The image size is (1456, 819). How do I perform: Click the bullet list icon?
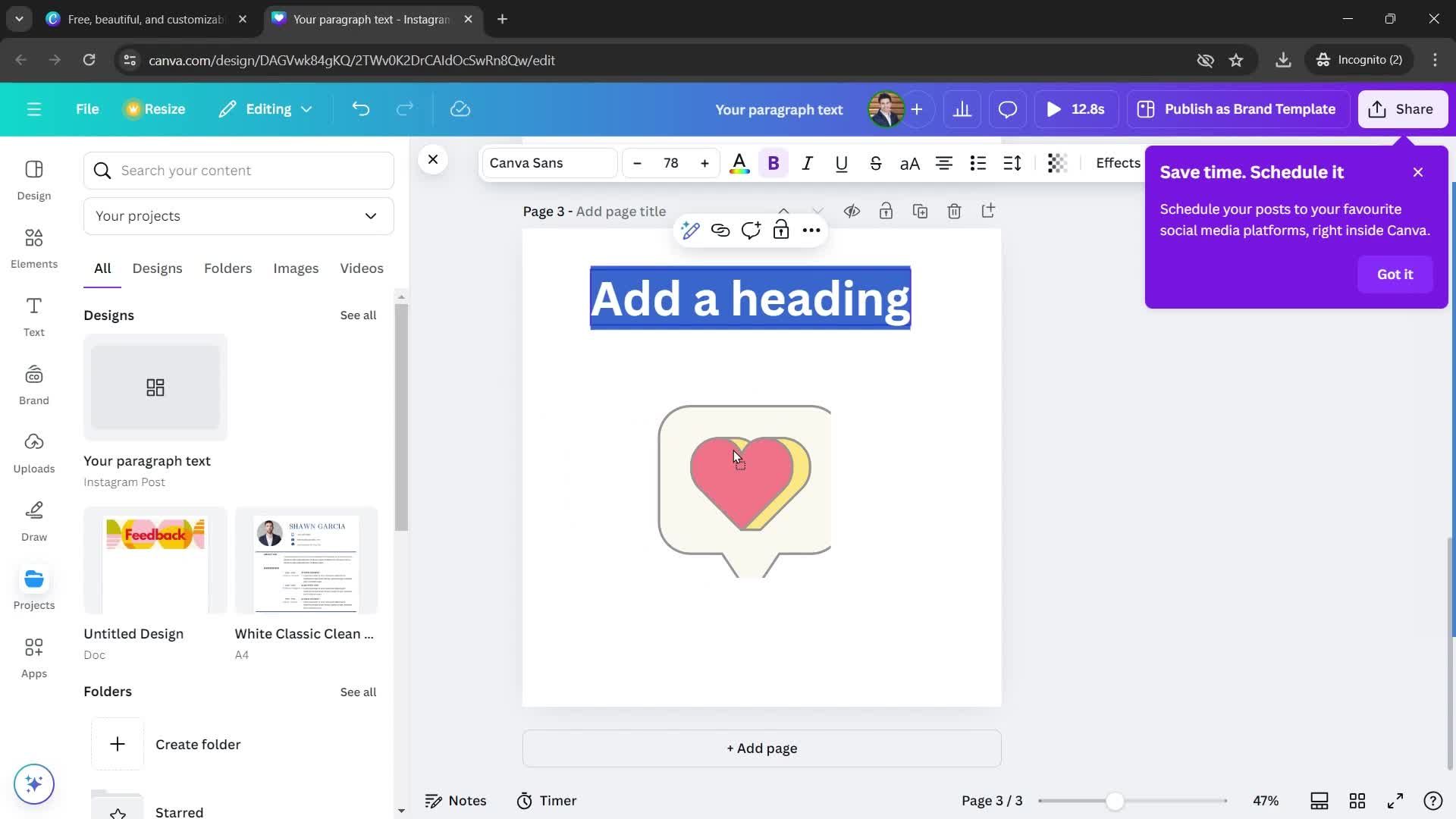979,162
